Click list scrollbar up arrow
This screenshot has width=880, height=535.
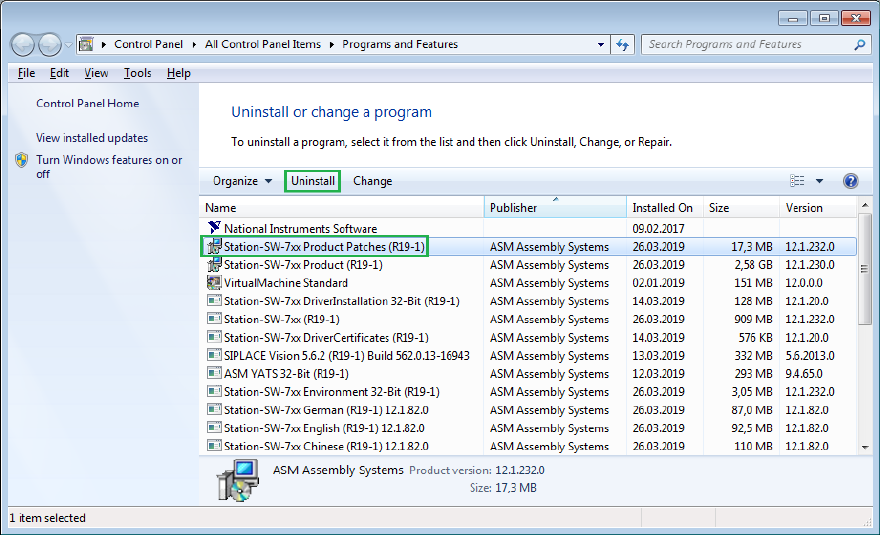pos(865,205)
